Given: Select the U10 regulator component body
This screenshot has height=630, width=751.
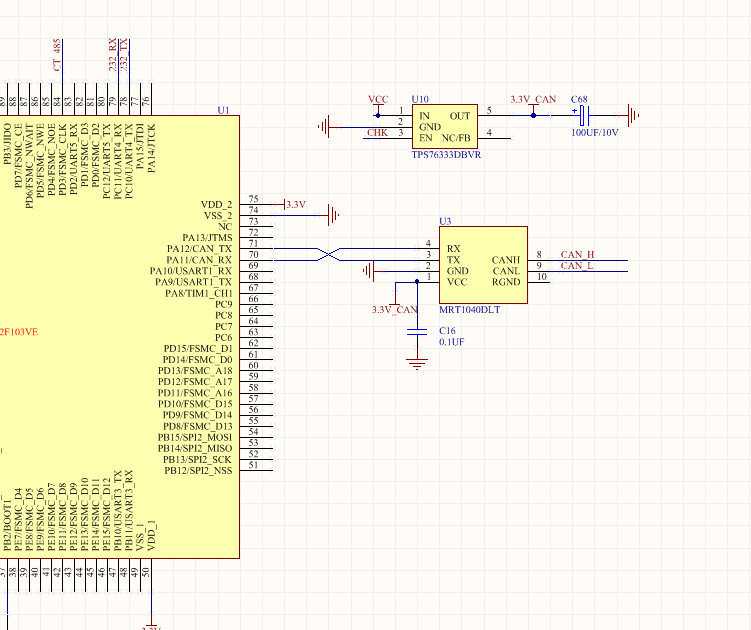Looking at the screenshot, I should point(444,126).
